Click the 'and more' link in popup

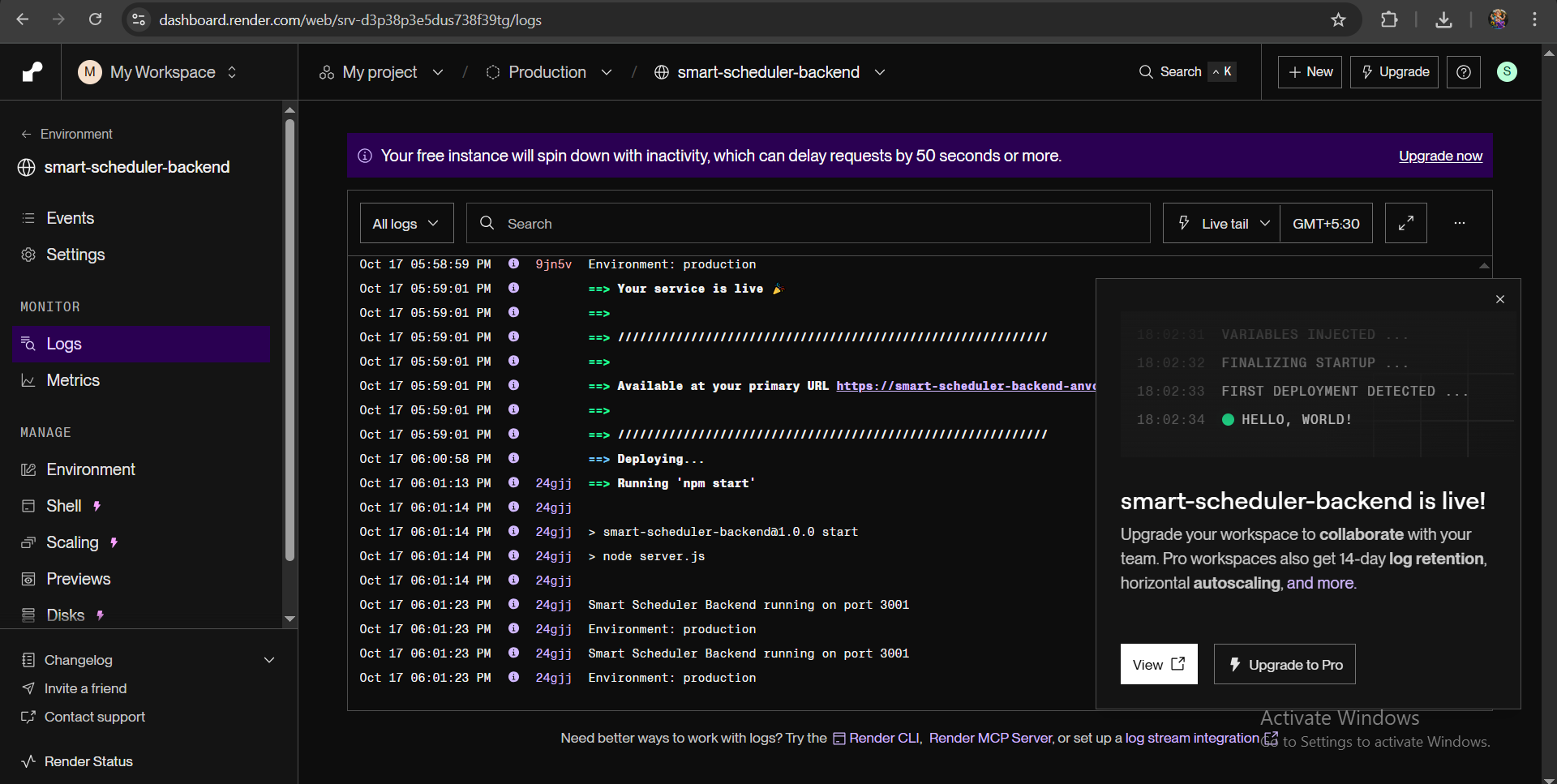tap(1319, 583)
